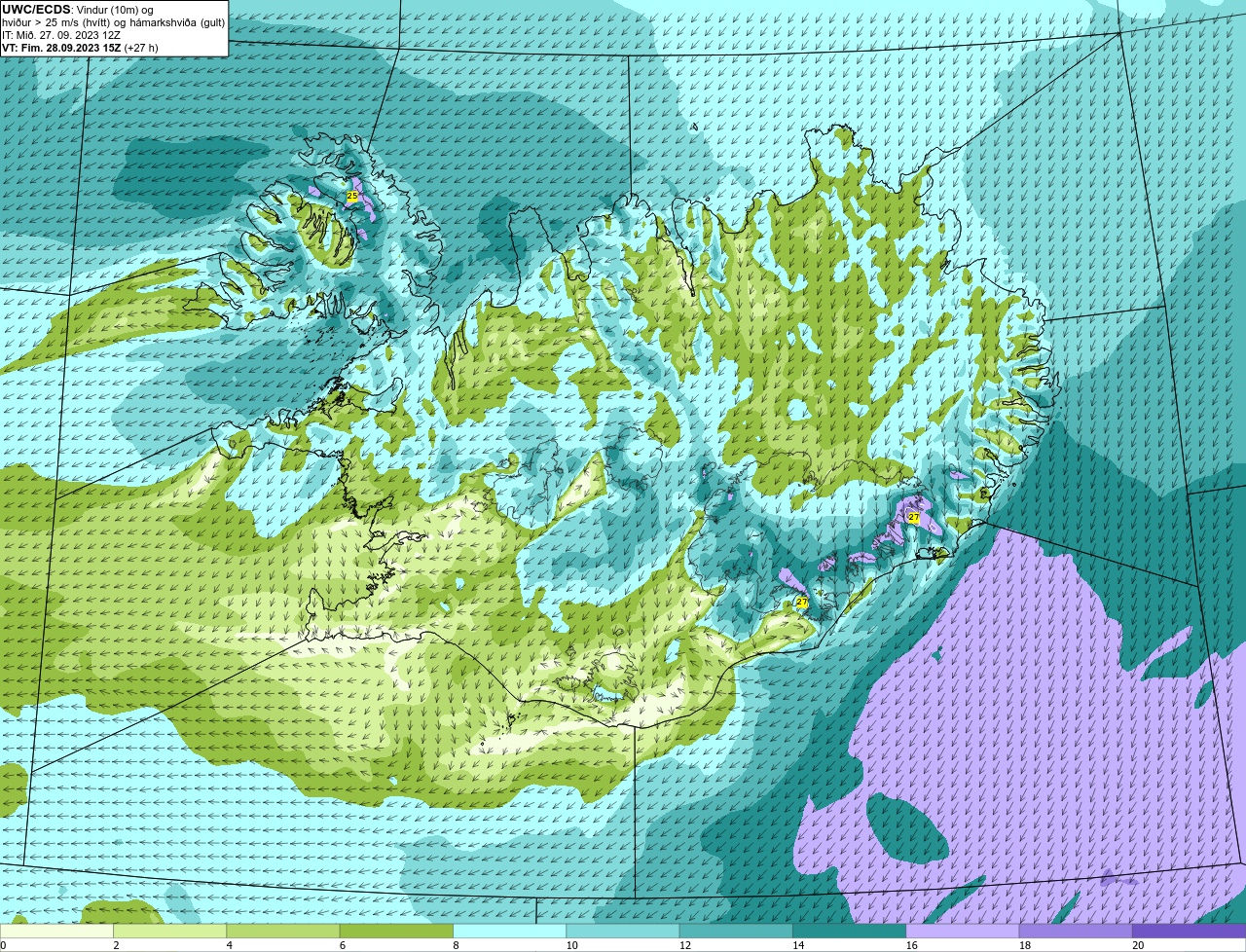
Task: Click the legend scale value 20
Action: 1138,945
